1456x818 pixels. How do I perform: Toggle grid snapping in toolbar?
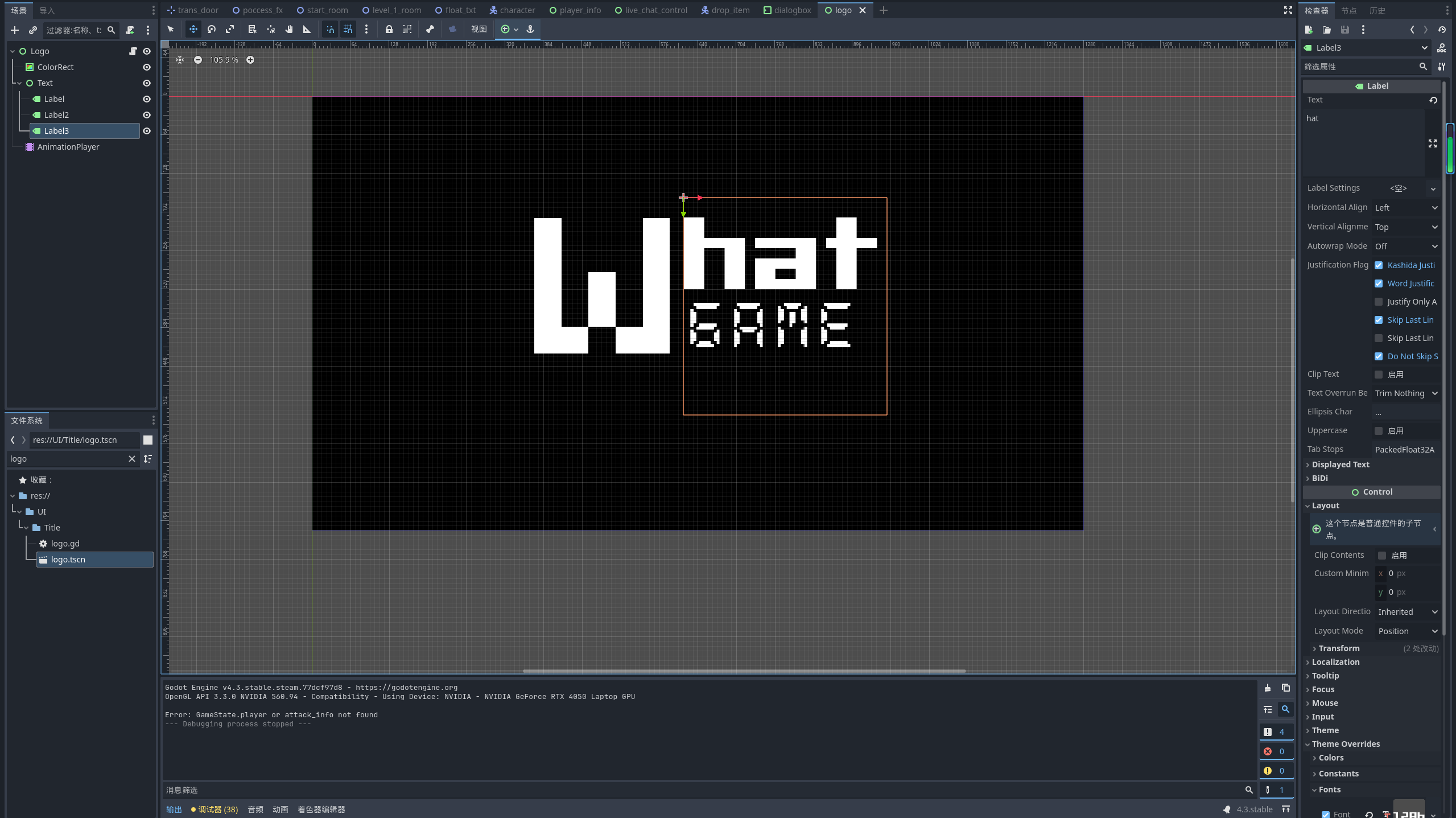click(x=348, y=29)
